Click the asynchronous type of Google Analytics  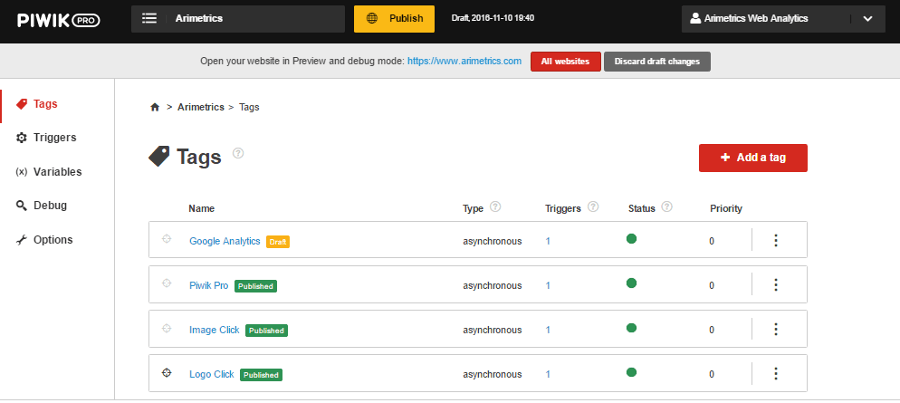click(492, 241)
